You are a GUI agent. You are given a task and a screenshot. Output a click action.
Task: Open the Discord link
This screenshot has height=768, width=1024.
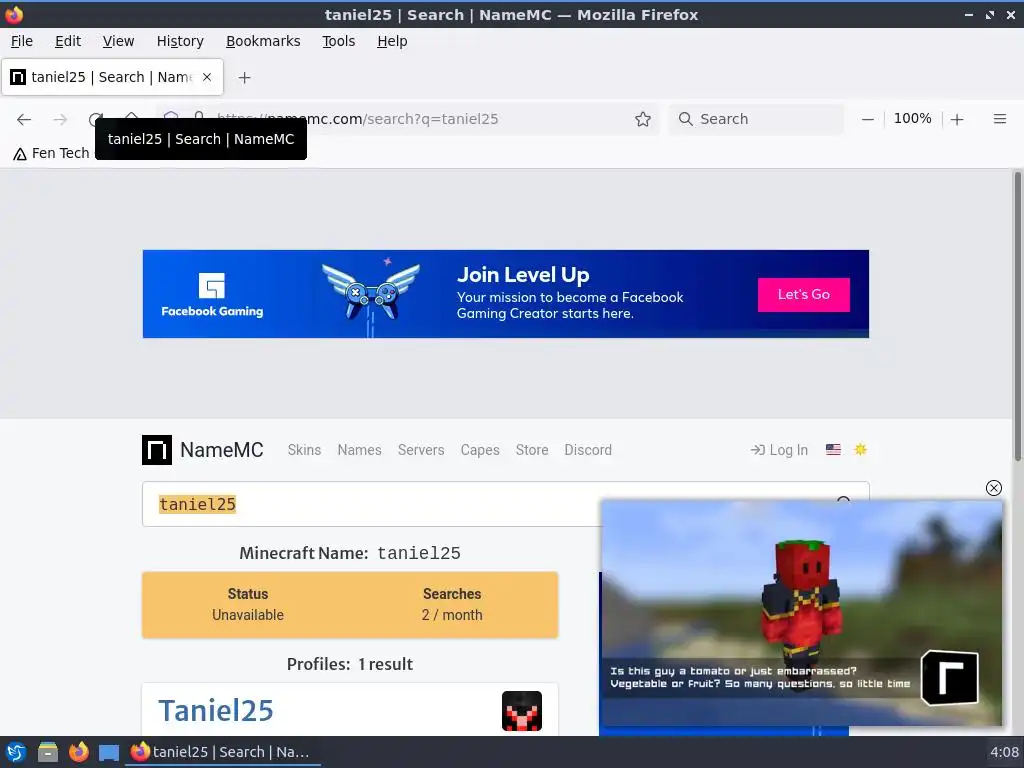(588, 450)
